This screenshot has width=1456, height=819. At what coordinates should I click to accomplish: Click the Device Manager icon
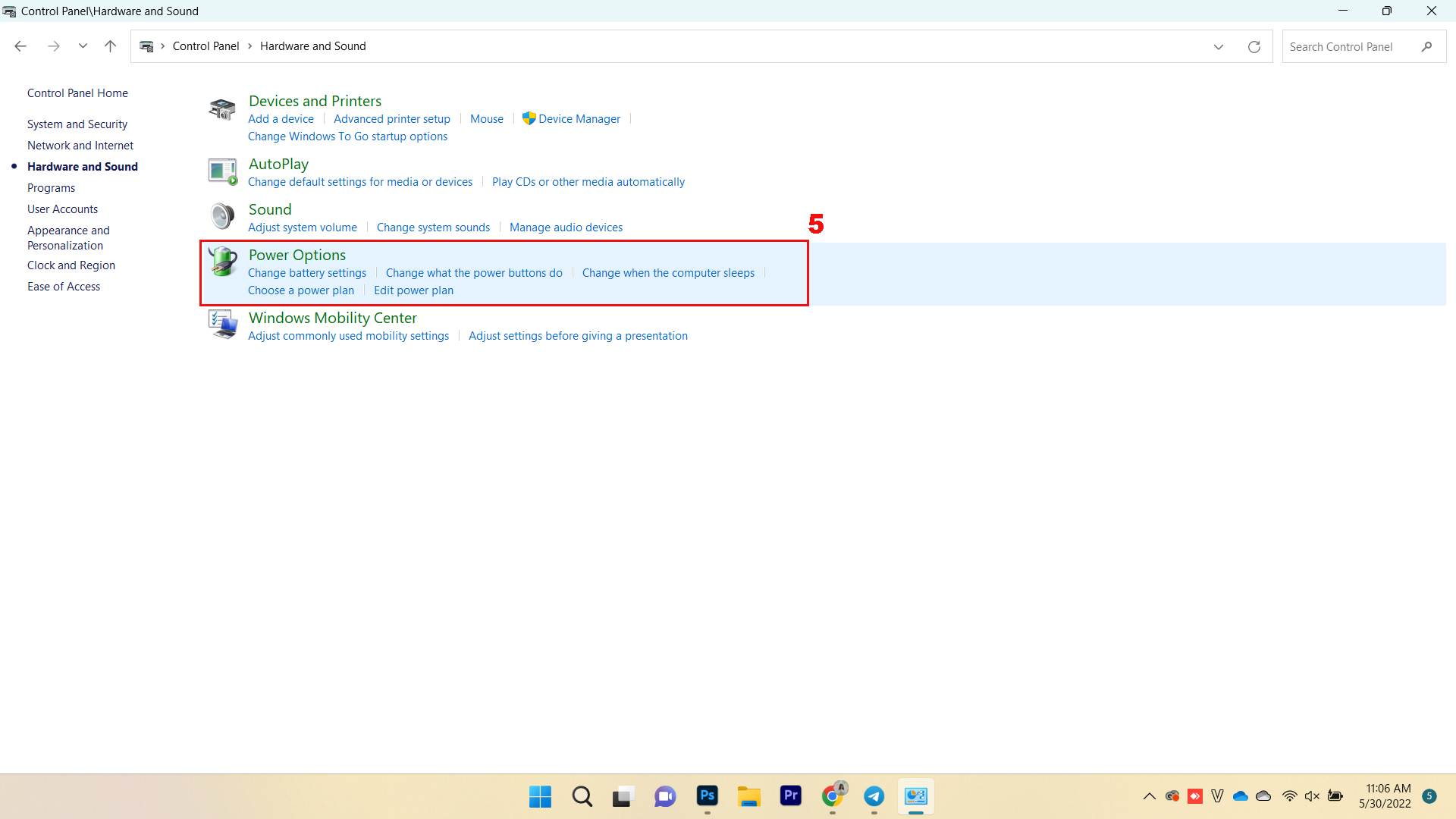[x=528, y=118]
